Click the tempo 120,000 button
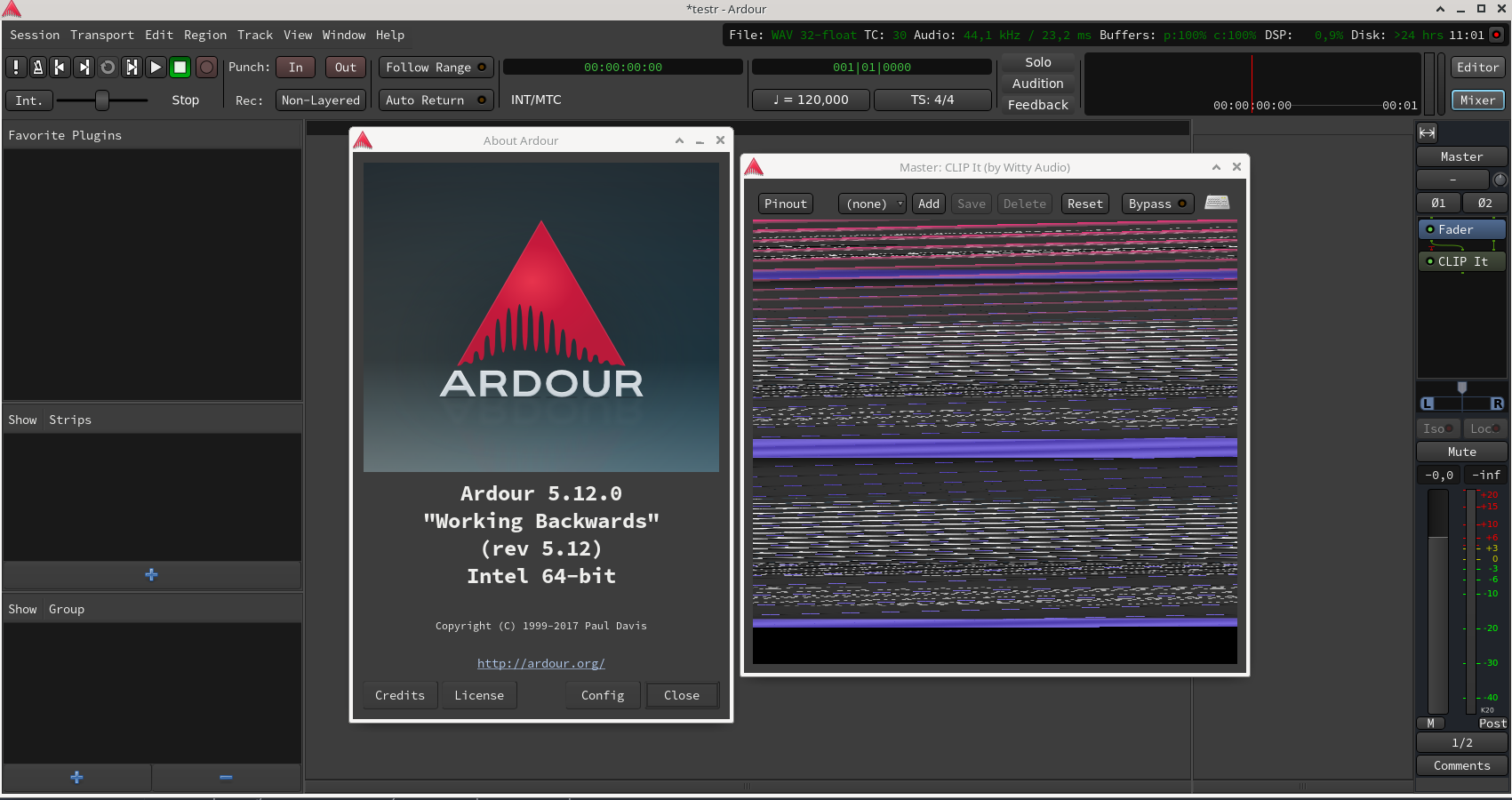Image resolution: width=1512 pixels, height=800 pixels. tap(811, 100)
